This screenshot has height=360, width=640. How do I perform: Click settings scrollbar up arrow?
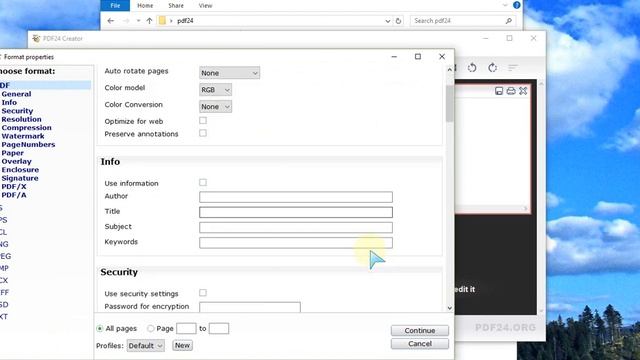(449, 69)
